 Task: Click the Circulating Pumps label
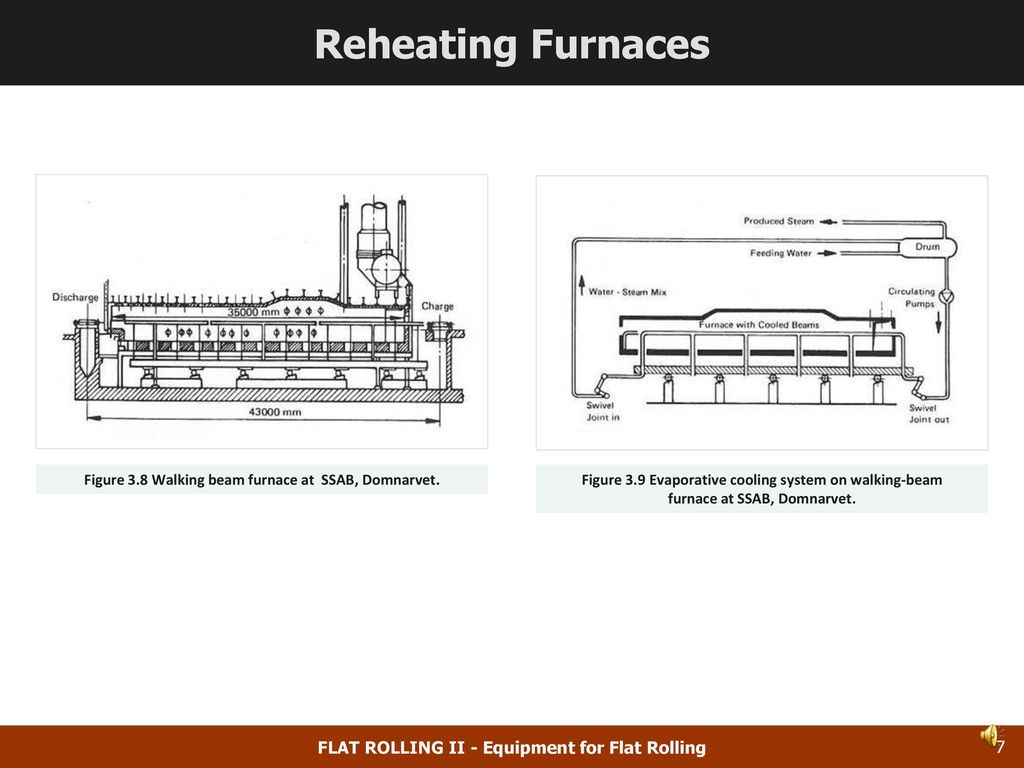tap(912, 298)
